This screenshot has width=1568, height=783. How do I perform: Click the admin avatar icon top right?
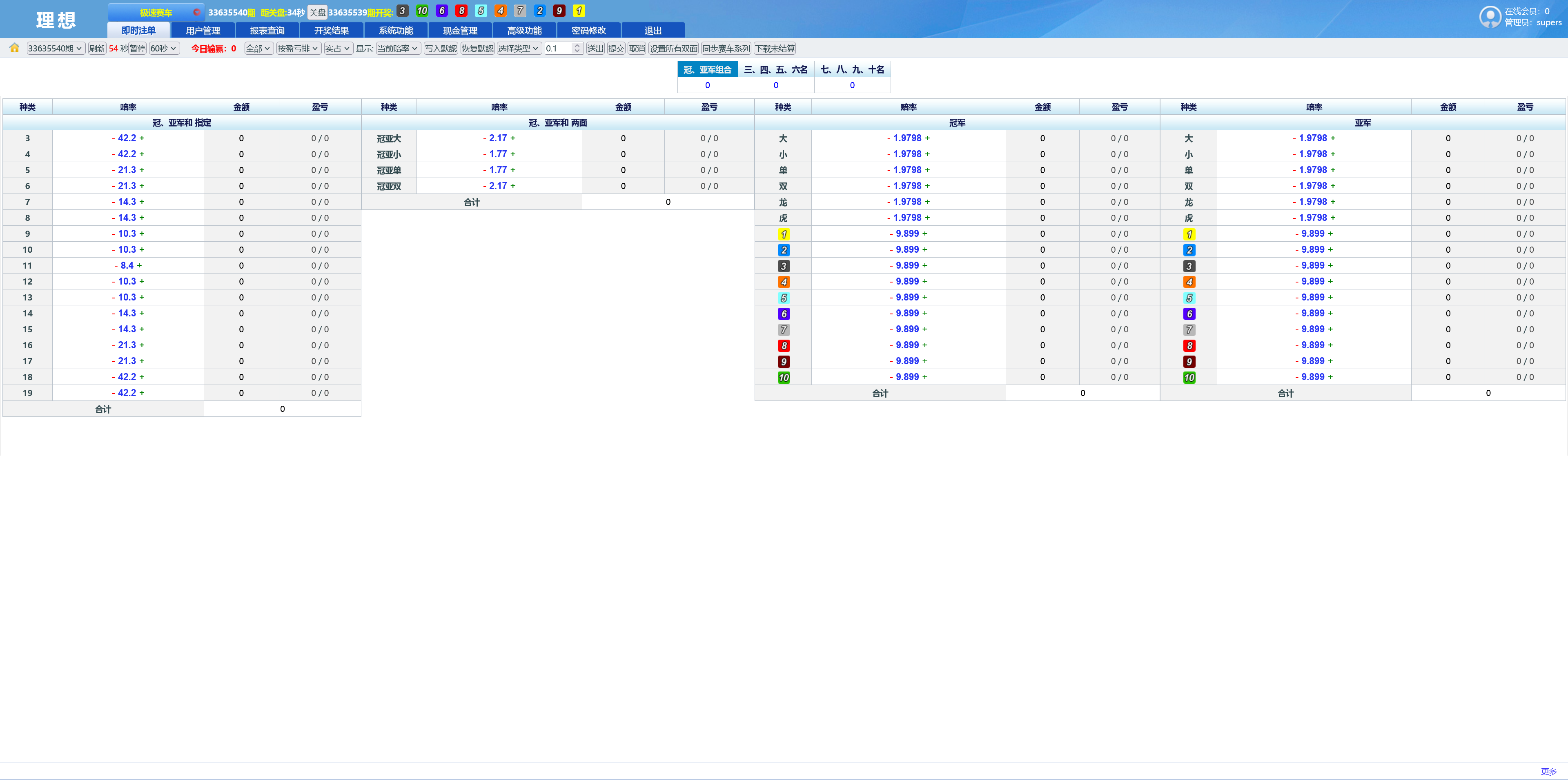1490,16
